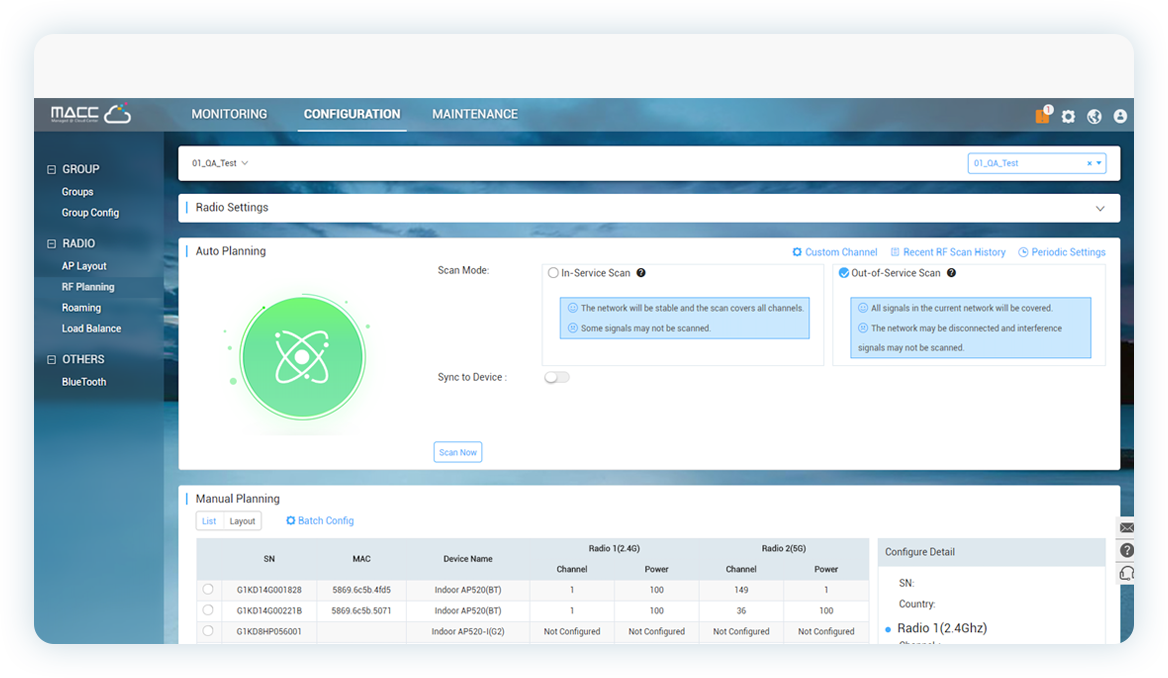Open the user account icon
1168x678 pixels.
click(x=1120, y=116)
